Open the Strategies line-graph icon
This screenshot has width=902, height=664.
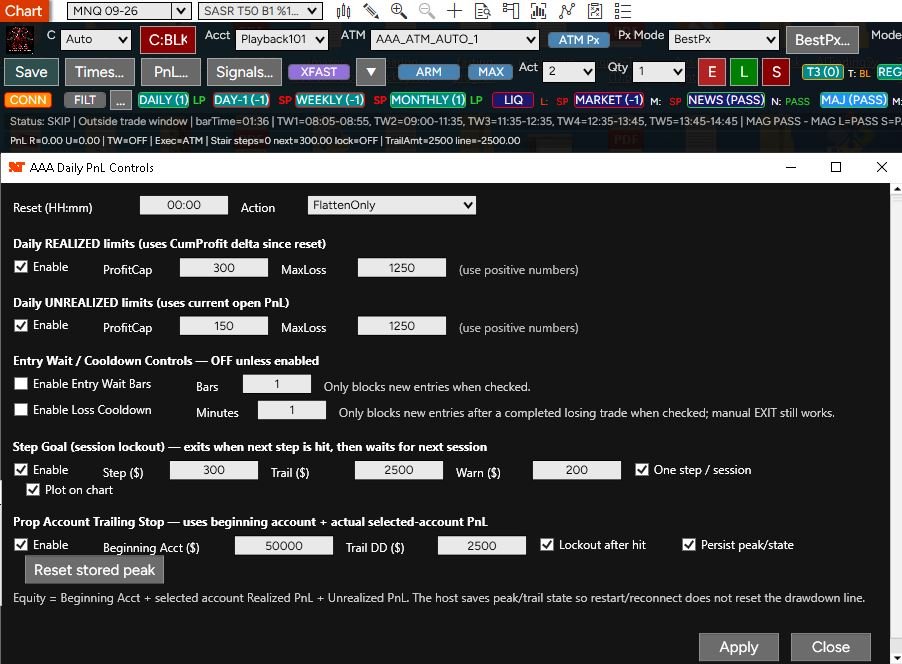(x=567, y=10)
